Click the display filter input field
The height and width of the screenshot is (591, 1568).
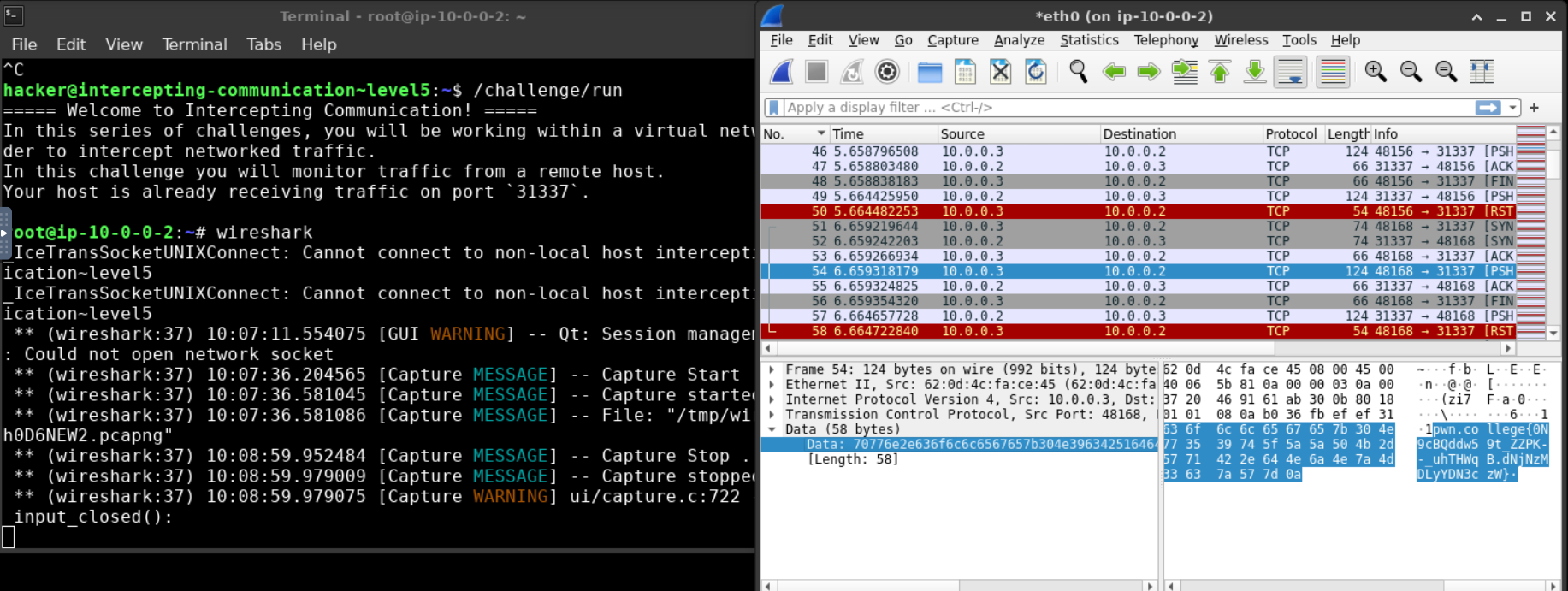(1127, 108)
